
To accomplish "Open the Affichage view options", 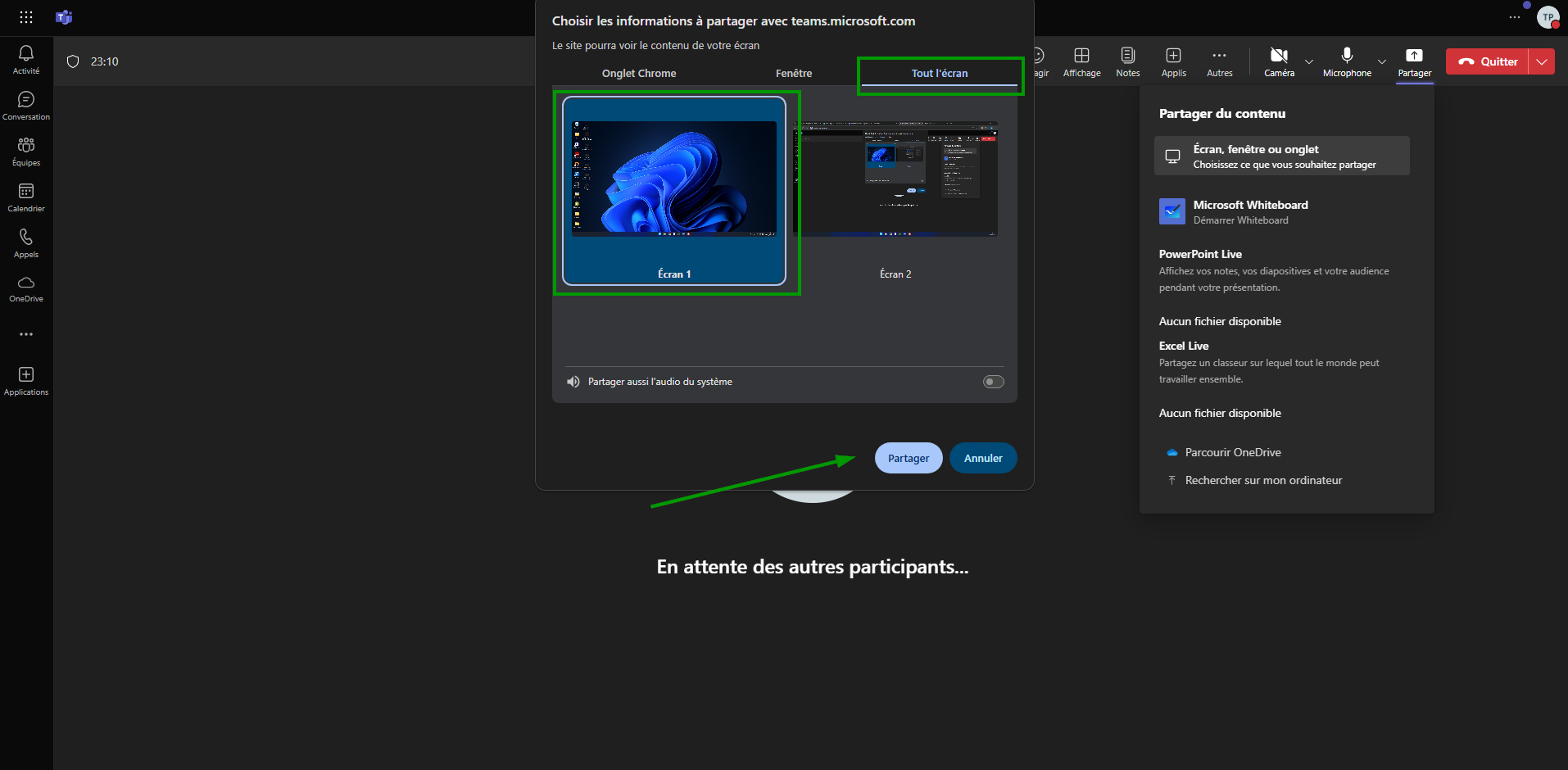I will (1081, 62).
